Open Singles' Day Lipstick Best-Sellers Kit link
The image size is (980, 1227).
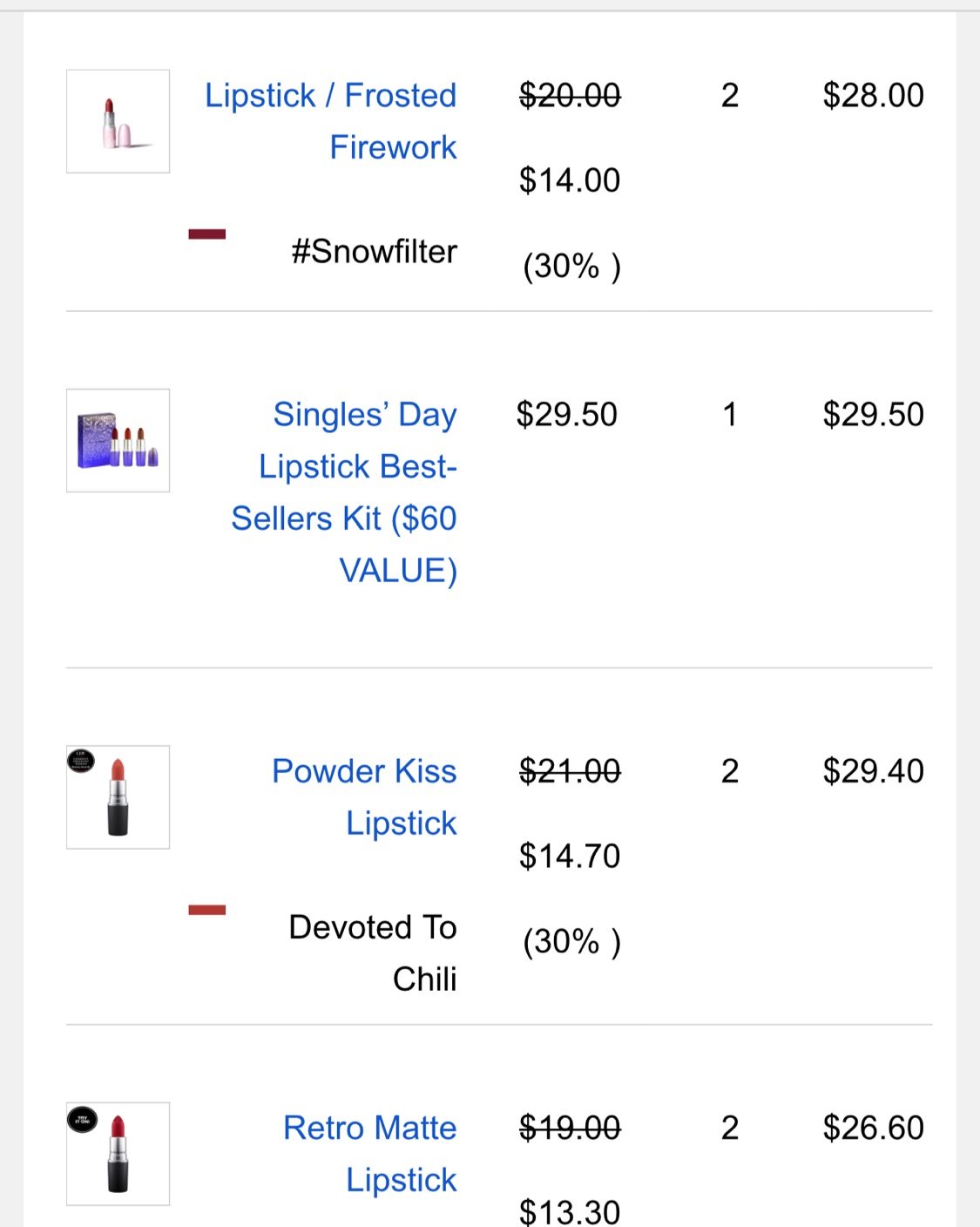tap(344, 492)
